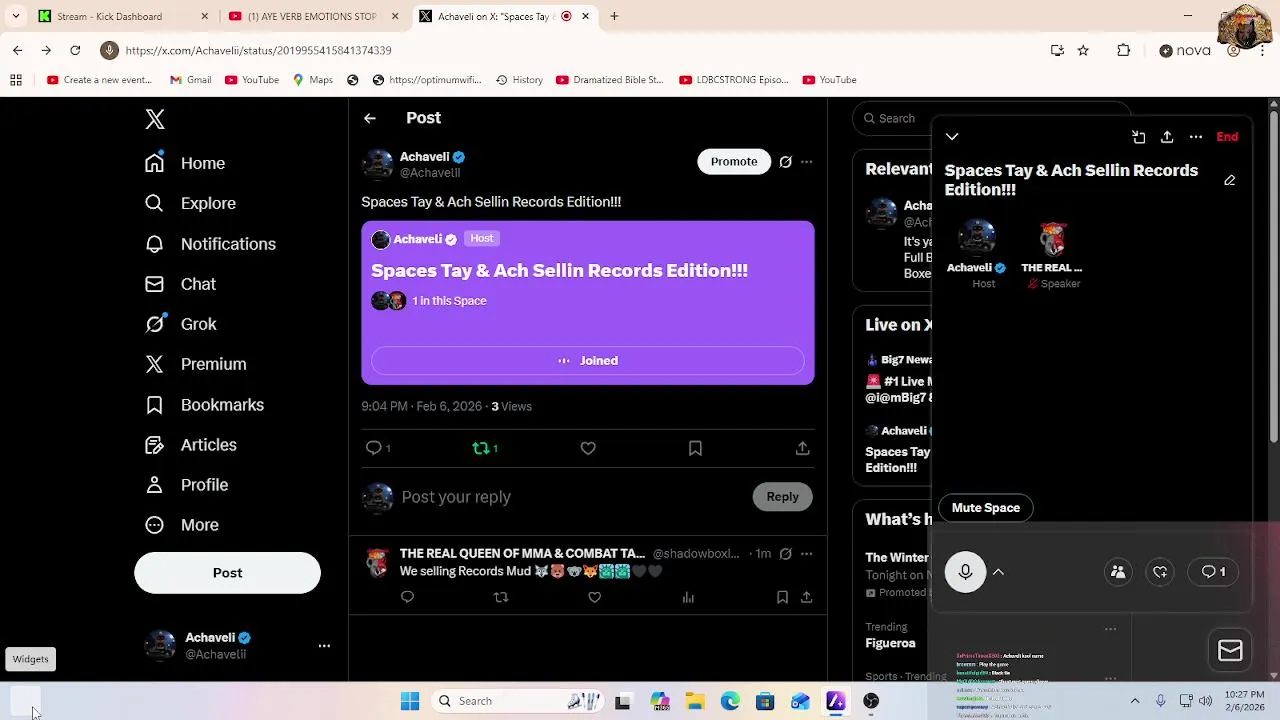
Task: Open Articles in the sidebar
Action: pos(191,445)
